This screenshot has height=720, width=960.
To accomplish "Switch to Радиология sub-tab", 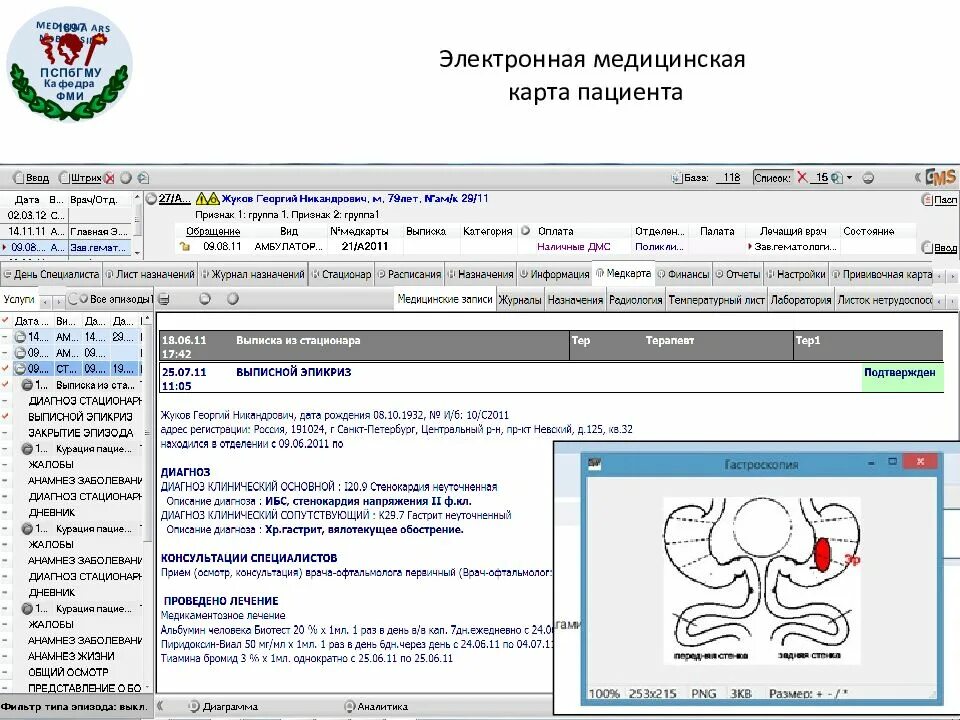I will (636, 300).
